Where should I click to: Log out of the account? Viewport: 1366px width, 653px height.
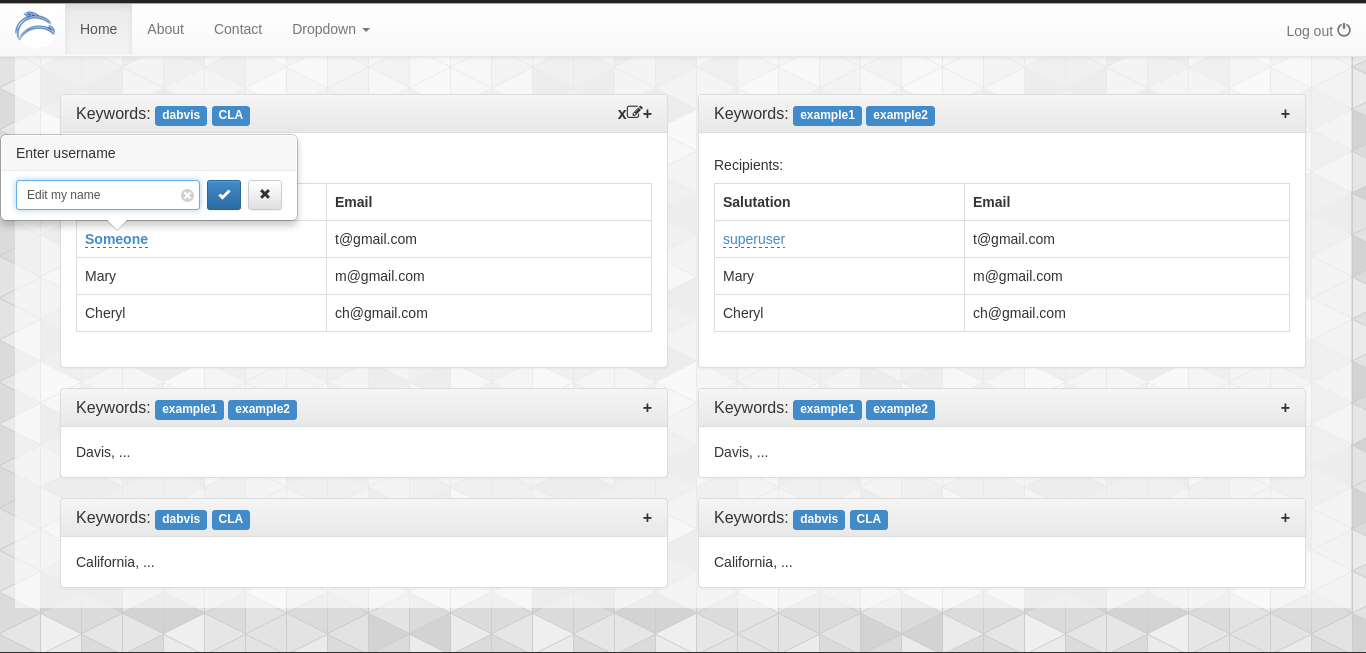[x=1318, y=31]
